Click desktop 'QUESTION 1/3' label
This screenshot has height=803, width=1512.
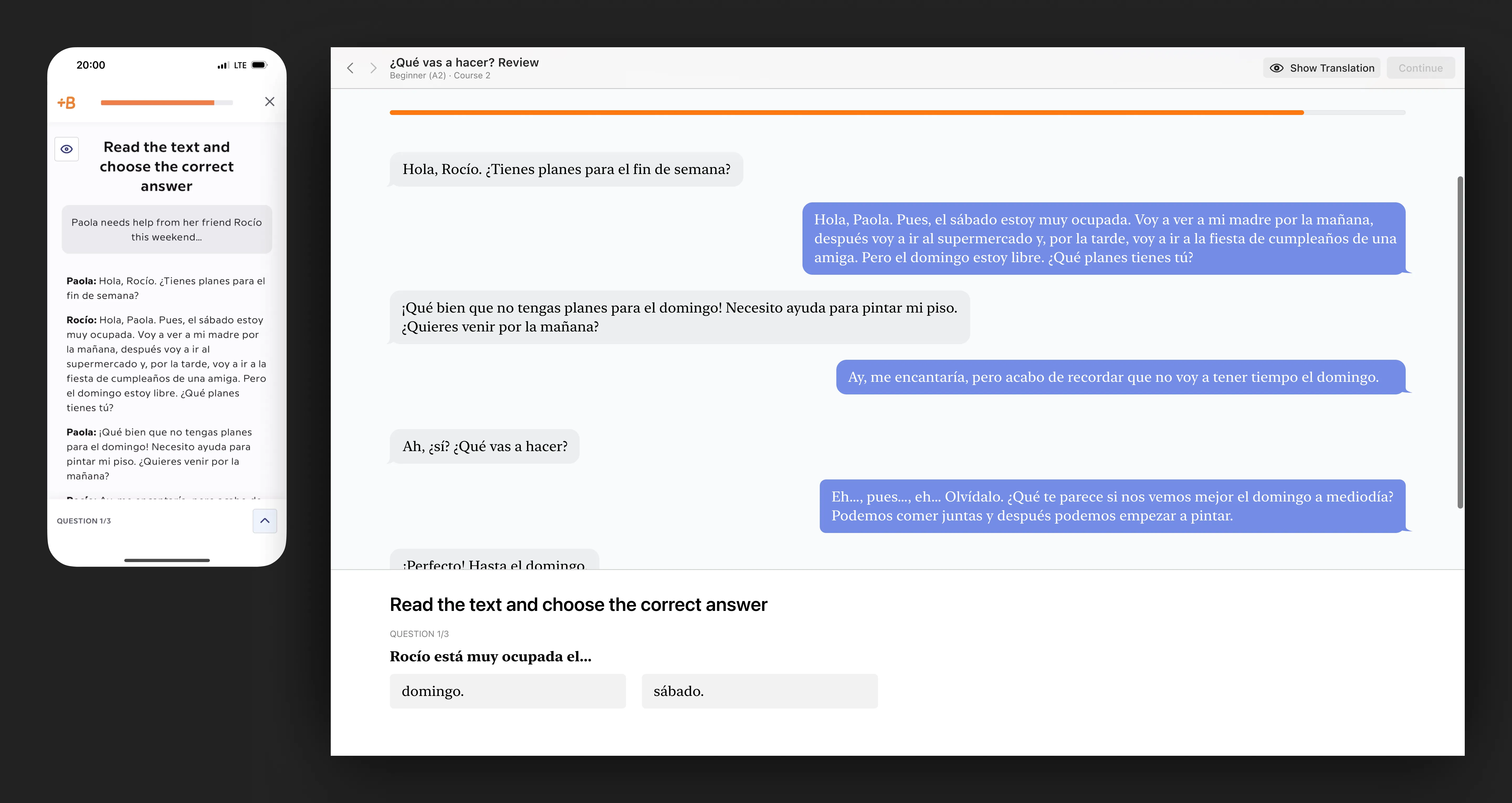(419, 634)
